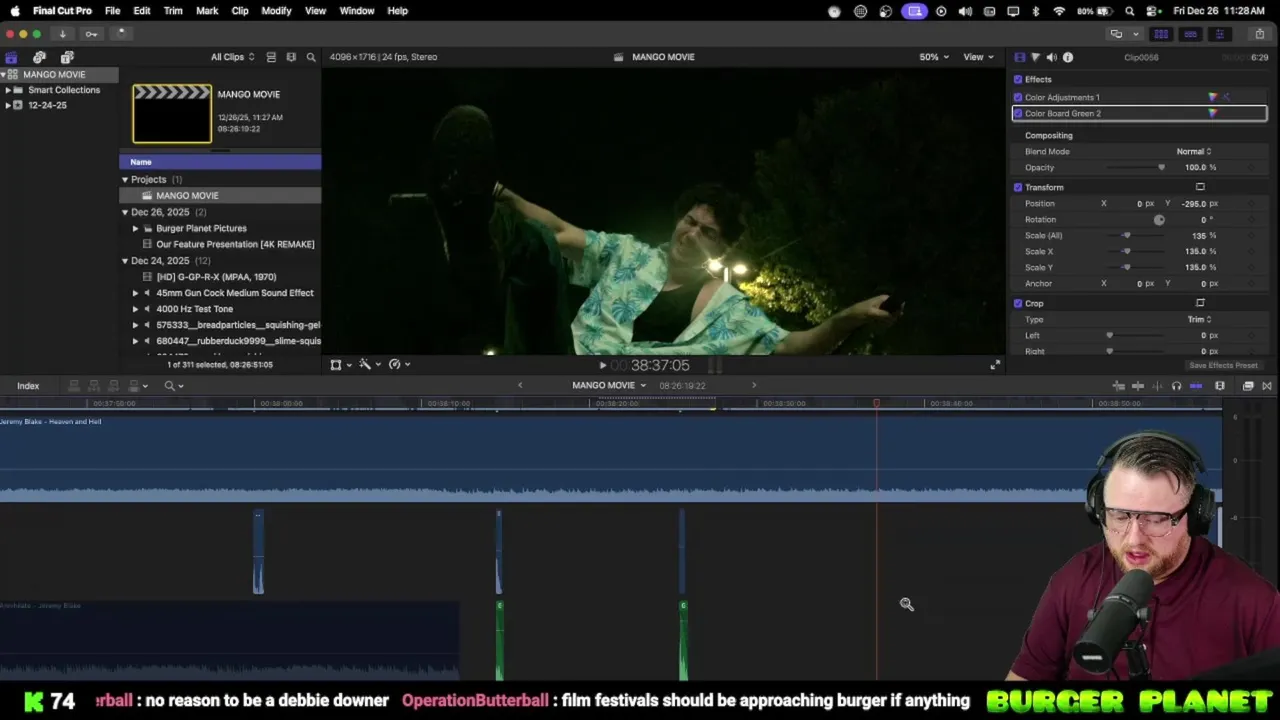Screen dimensions: 1280x720
Task: Open the Audio inspector speaker icon
Action: [x=1051, y=57]
